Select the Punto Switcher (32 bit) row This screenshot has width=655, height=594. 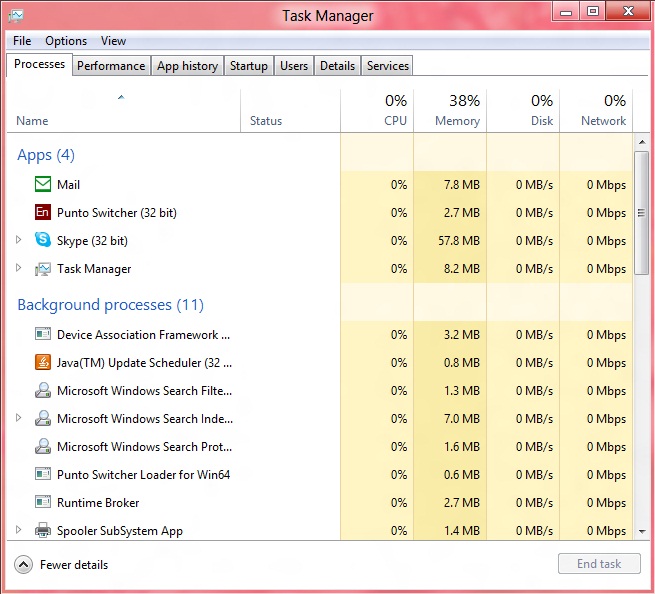click(x=320, y=213)
